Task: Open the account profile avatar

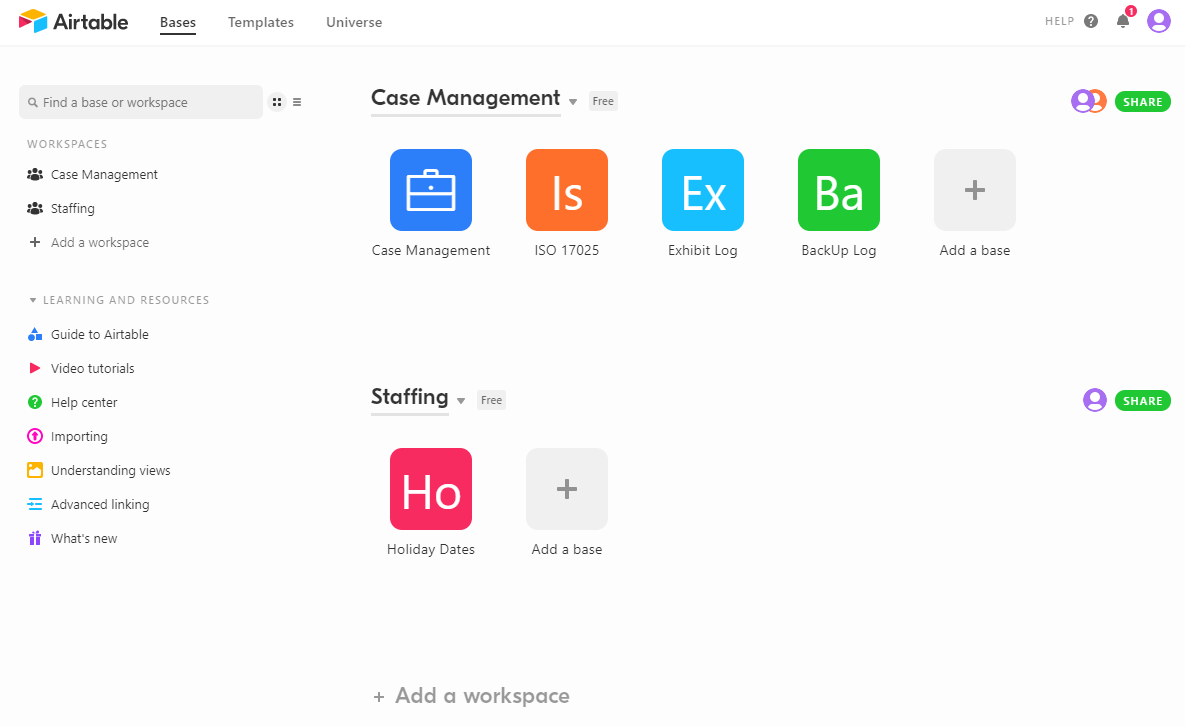Action: 1159,21
